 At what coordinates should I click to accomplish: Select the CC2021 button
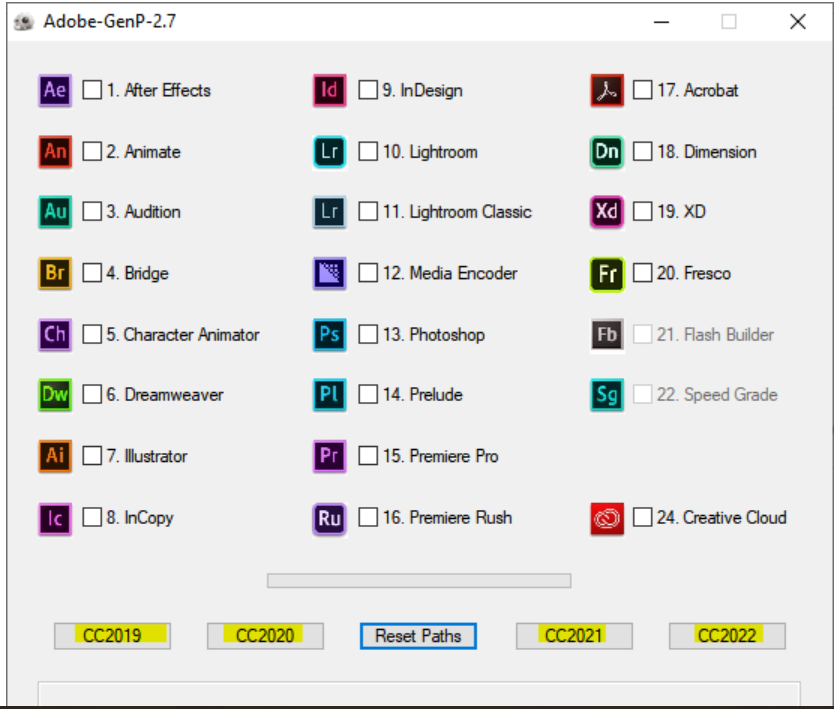tap(574, 636)
